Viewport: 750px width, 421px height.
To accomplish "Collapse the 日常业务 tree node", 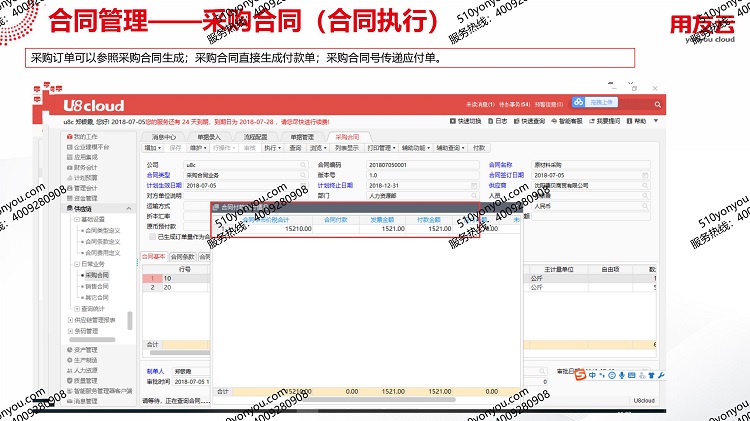I will tap(77, 264).
